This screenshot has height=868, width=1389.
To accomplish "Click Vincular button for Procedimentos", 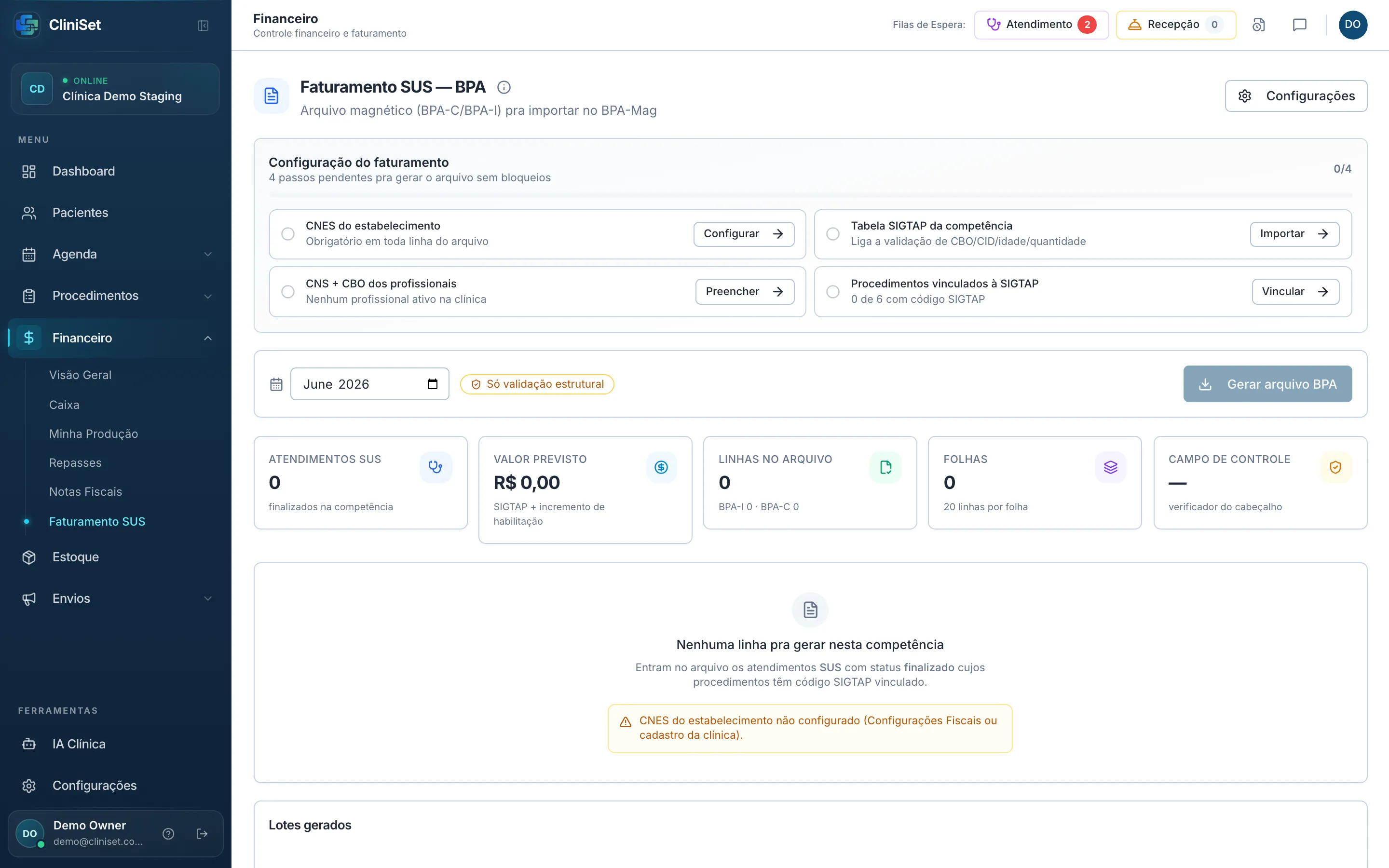I will coord(1295,292).
